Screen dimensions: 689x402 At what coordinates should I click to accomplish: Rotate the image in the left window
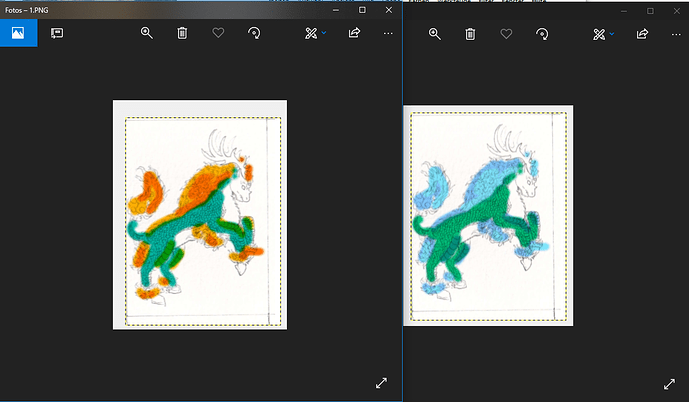[254, 33]
